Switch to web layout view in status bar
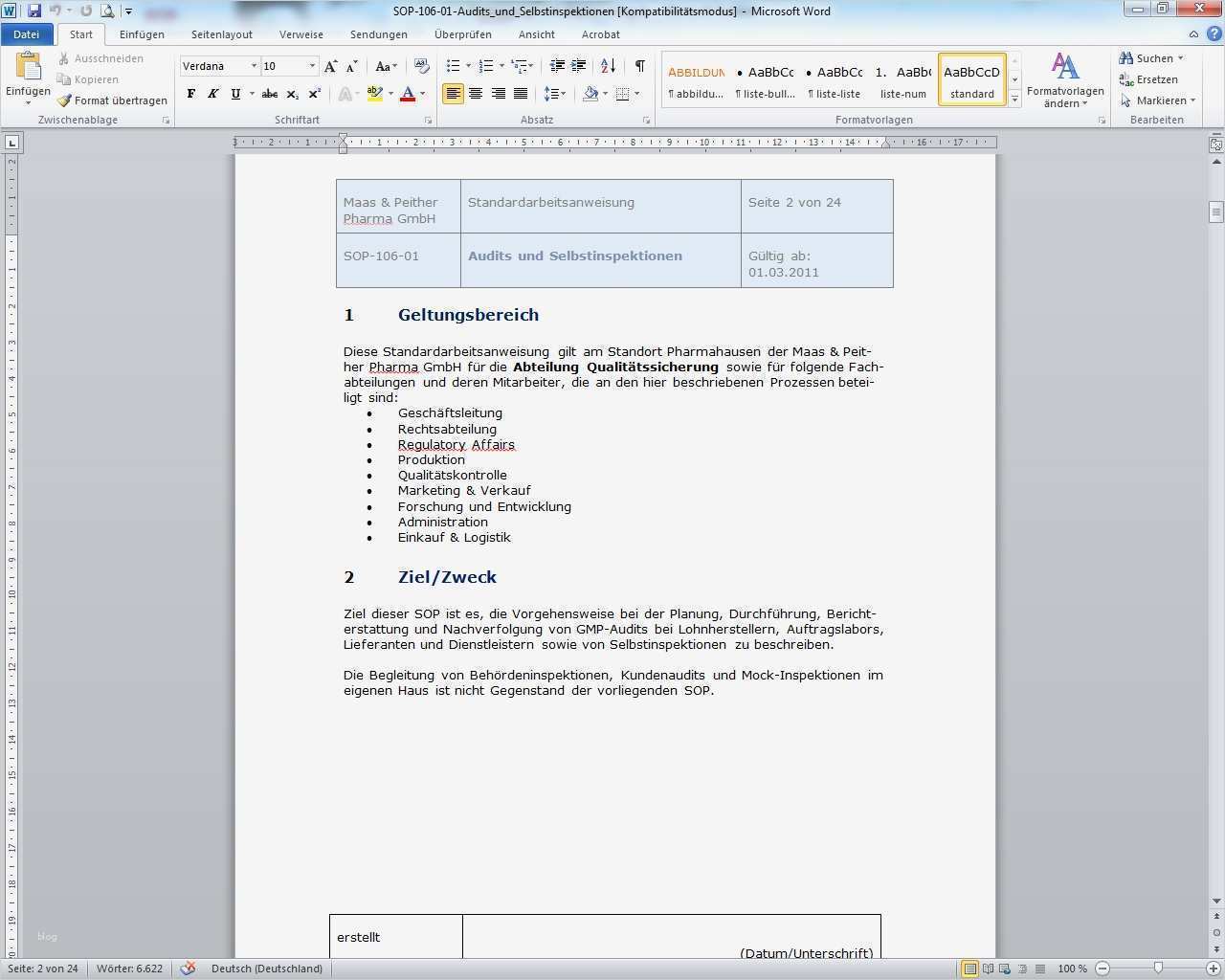Image resolution: width=1225 pixels, height=980 pixels. [x=1006, y=969]
